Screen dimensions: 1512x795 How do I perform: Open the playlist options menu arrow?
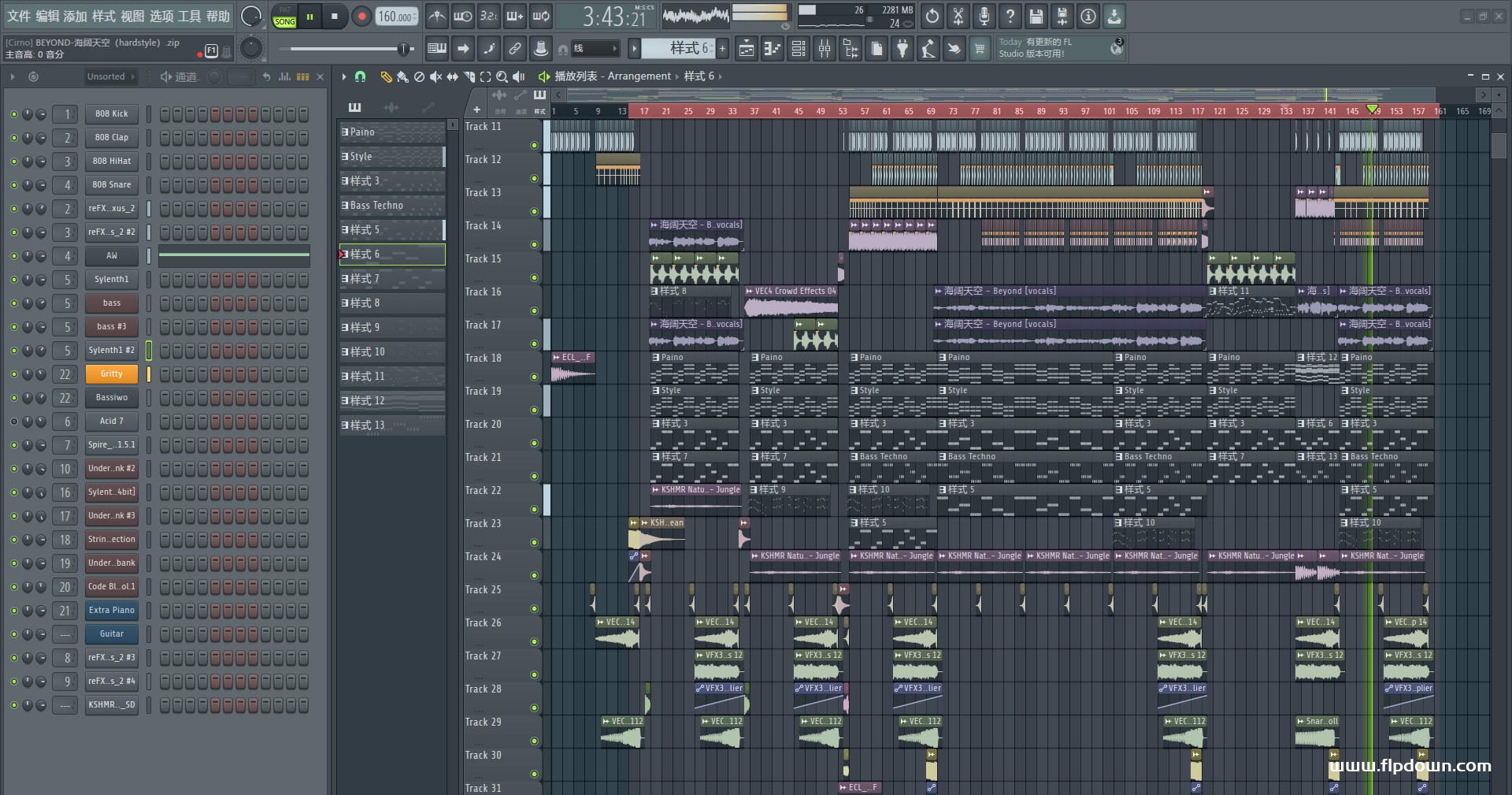(x=344, y=76)
